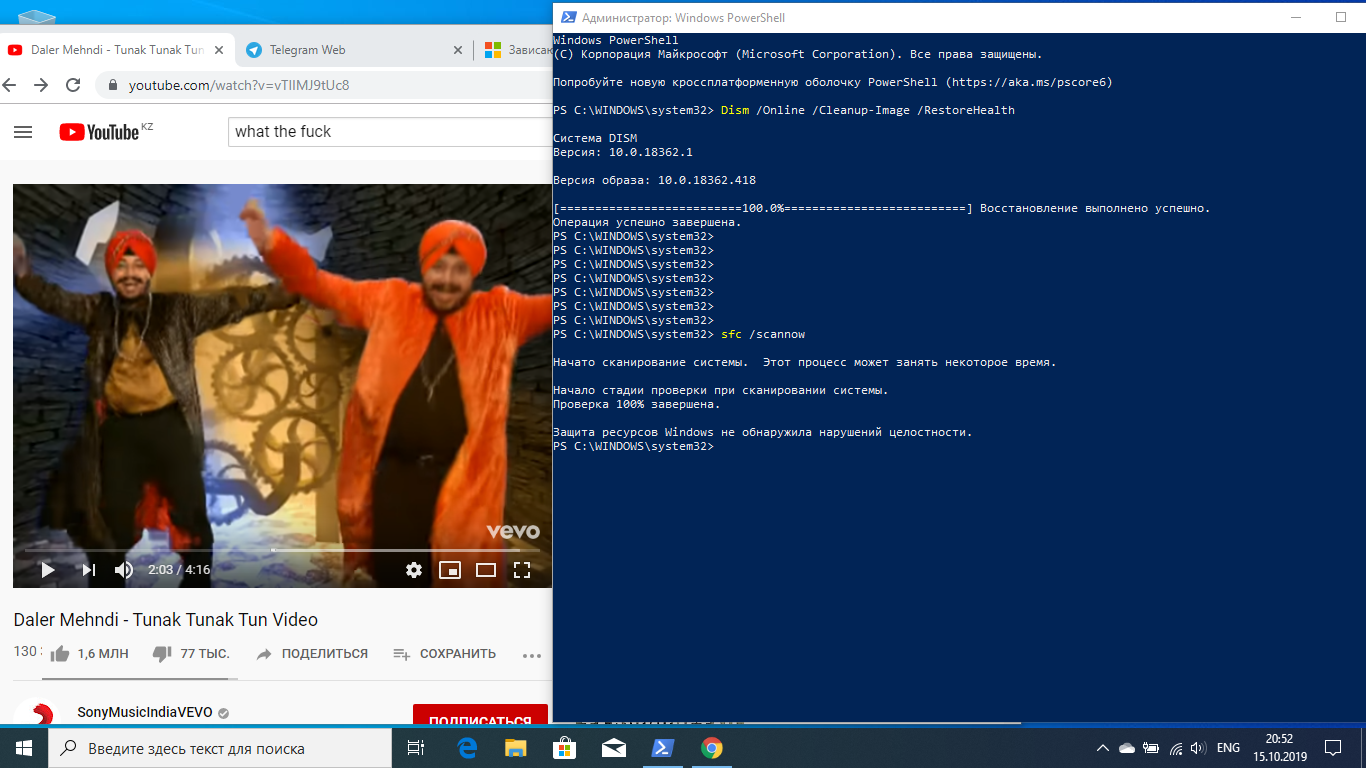This screenshot has height=768, width=1366.
Task: Click the PowerShell title bar icon
Action: 567,17
